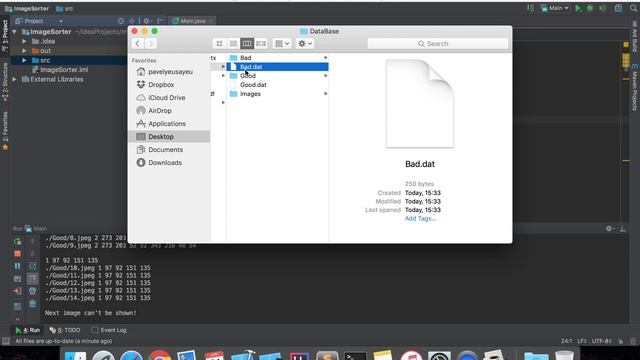Debug the Main configuration

(590, 8)
